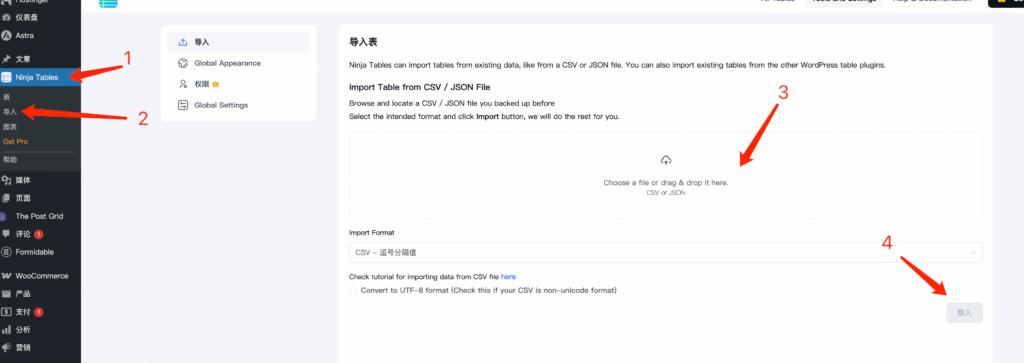This screenshot has width=1024, height=363.
Task: Click the Global Settings icon
Action: point(183,105)
